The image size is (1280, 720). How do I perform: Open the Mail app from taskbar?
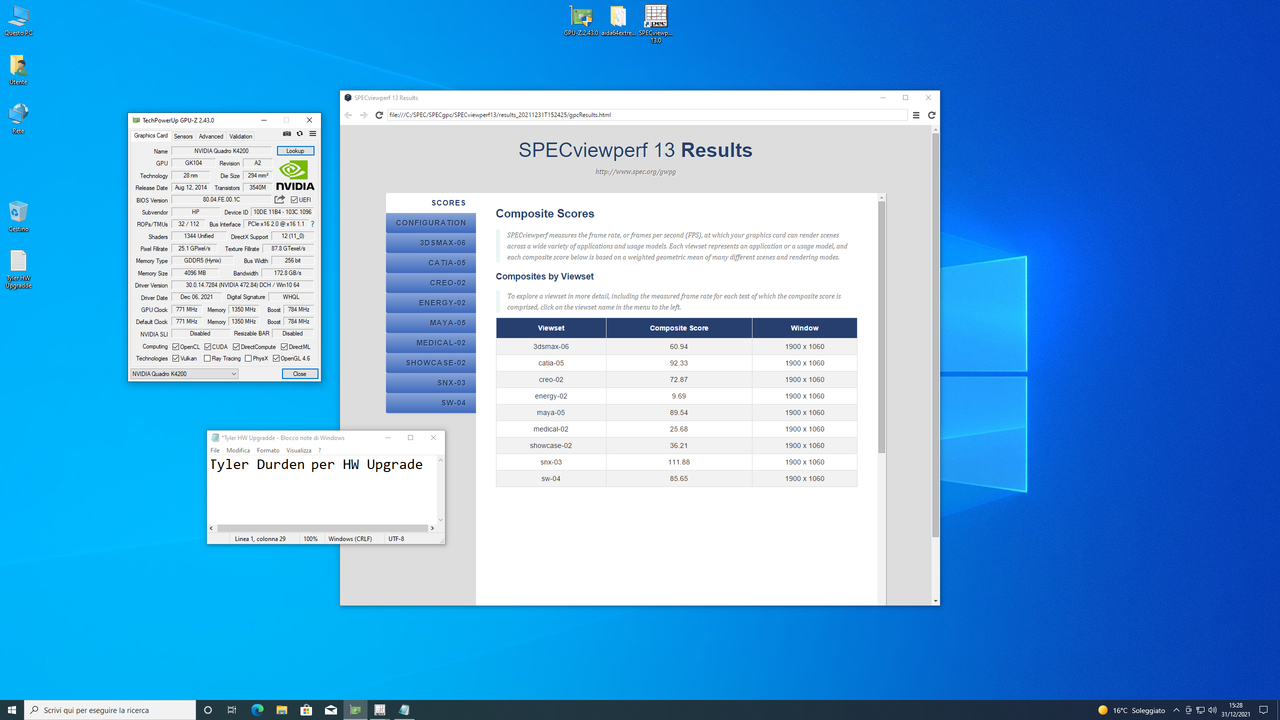(x=330, y=710)
